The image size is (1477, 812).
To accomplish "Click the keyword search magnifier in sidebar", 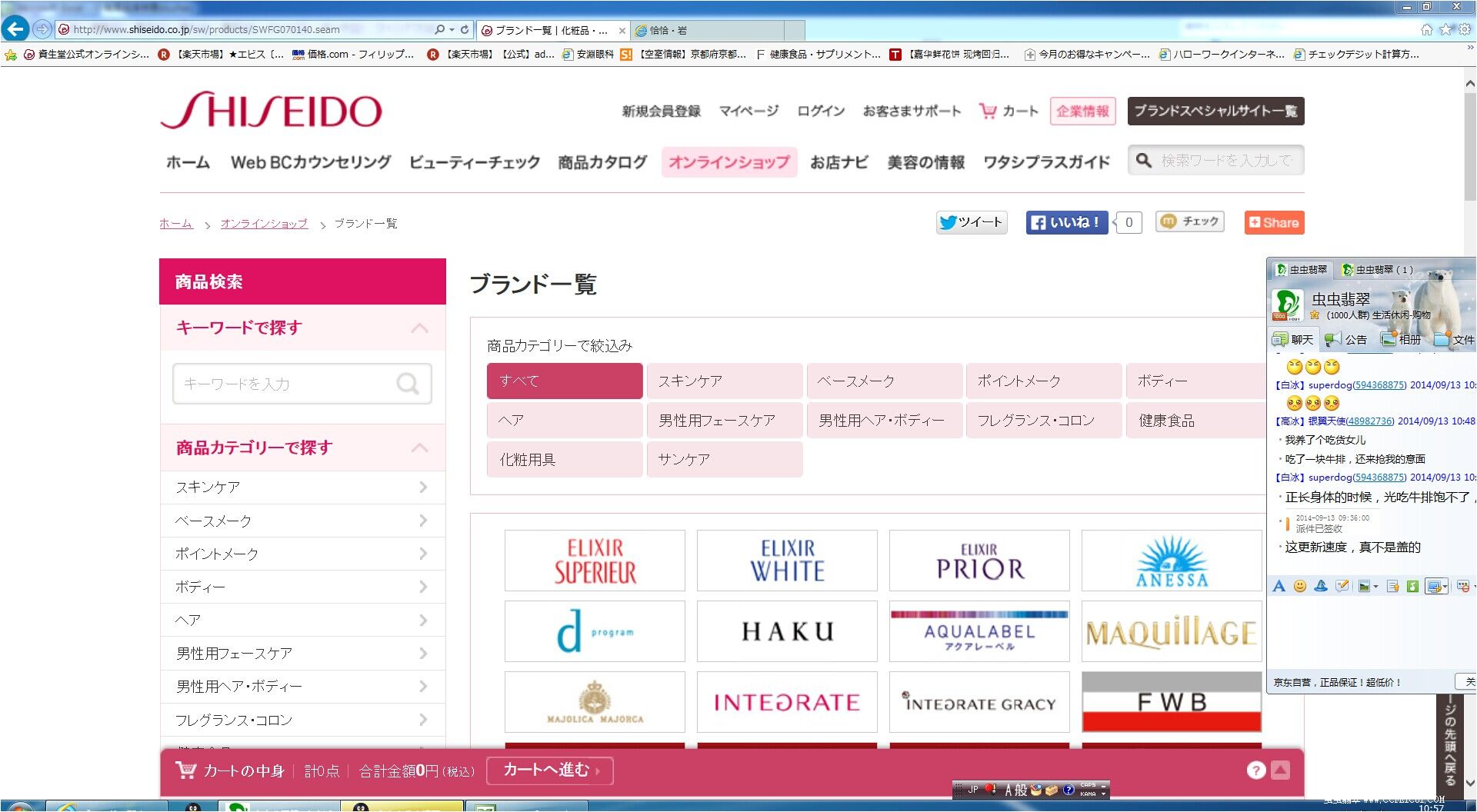I will [408, 383].
